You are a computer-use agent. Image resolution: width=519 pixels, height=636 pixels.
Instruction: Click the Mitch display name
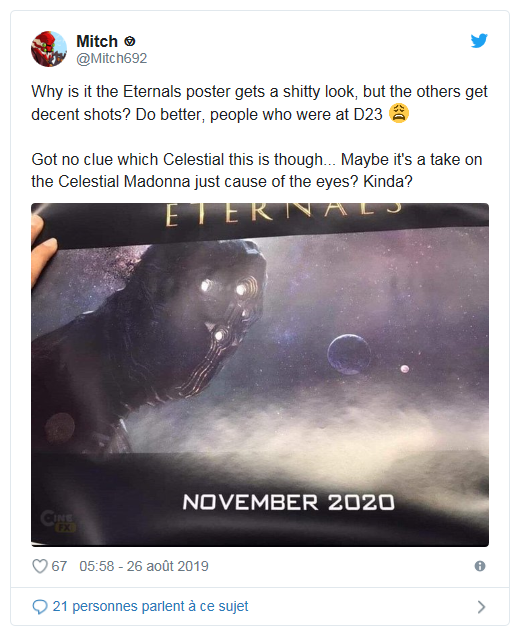(x=97, y=41)
